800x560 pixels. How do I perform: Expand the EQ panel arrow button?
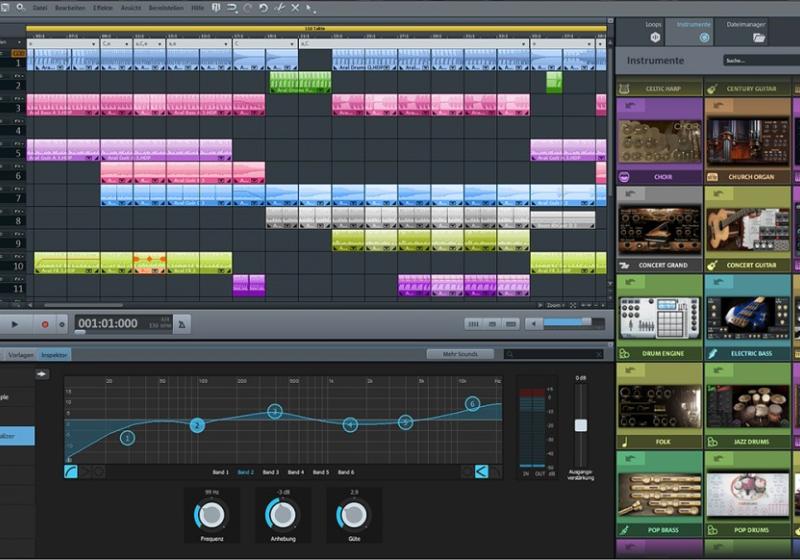42,374
